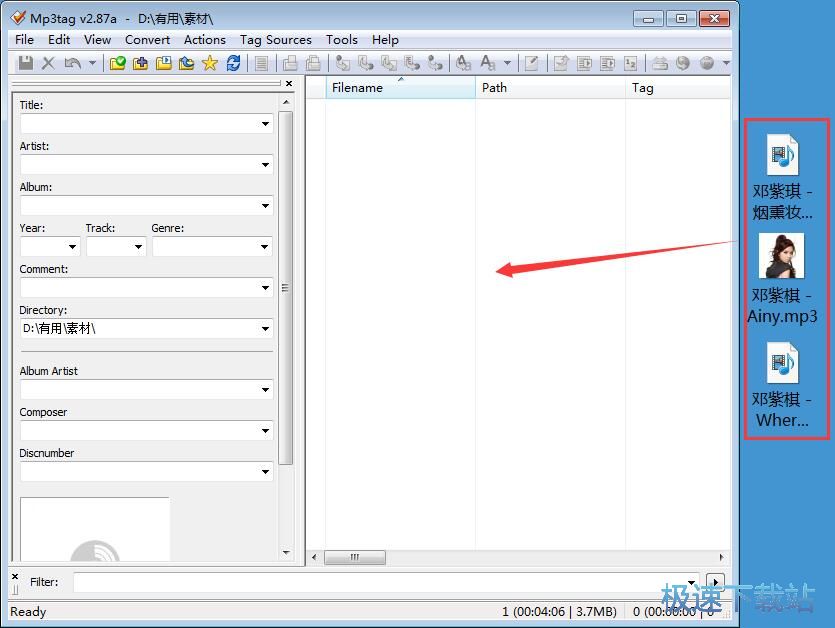Click the Change directory folder icon
Viewport: 835px width, 628px height.
(x=118, y=63)
